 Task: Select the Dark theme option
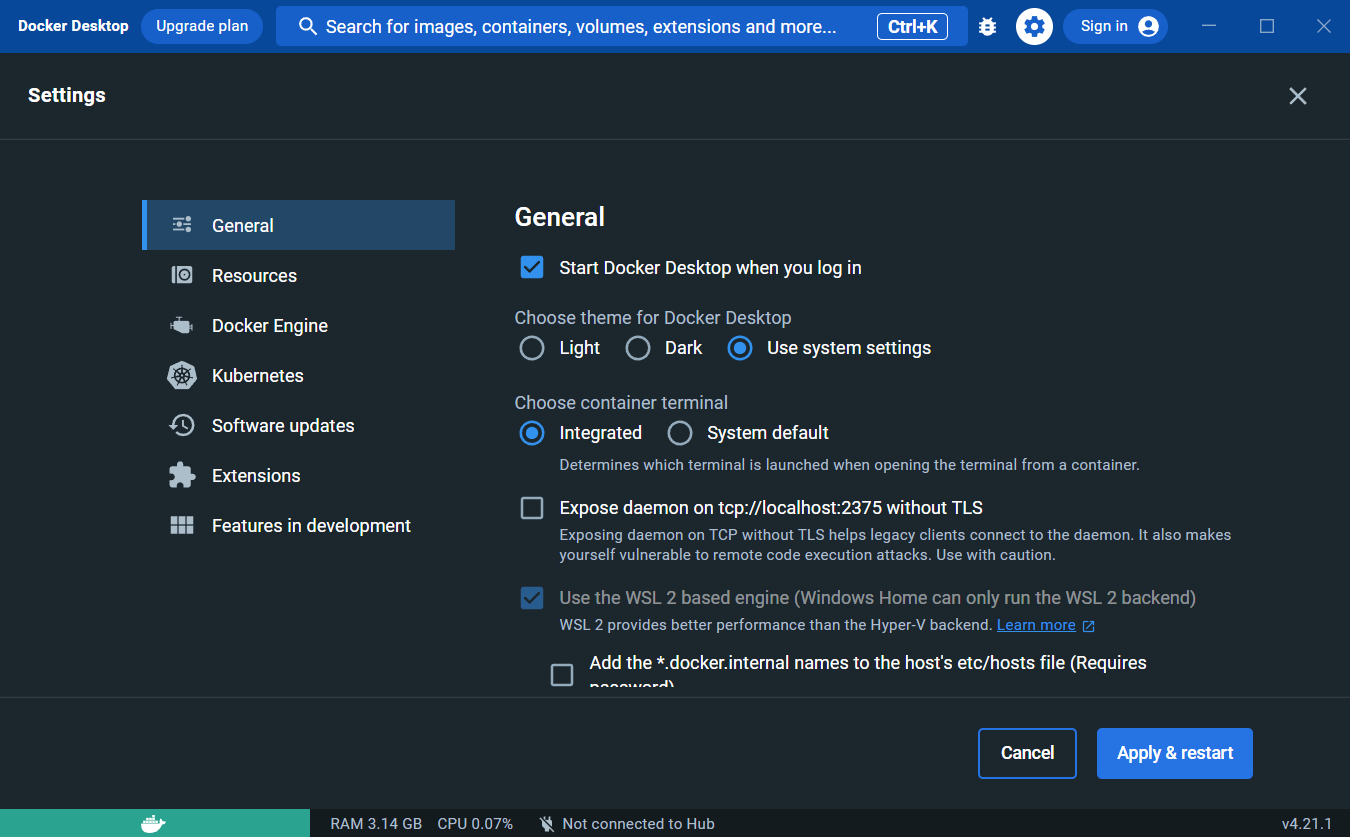pos(638,348)
